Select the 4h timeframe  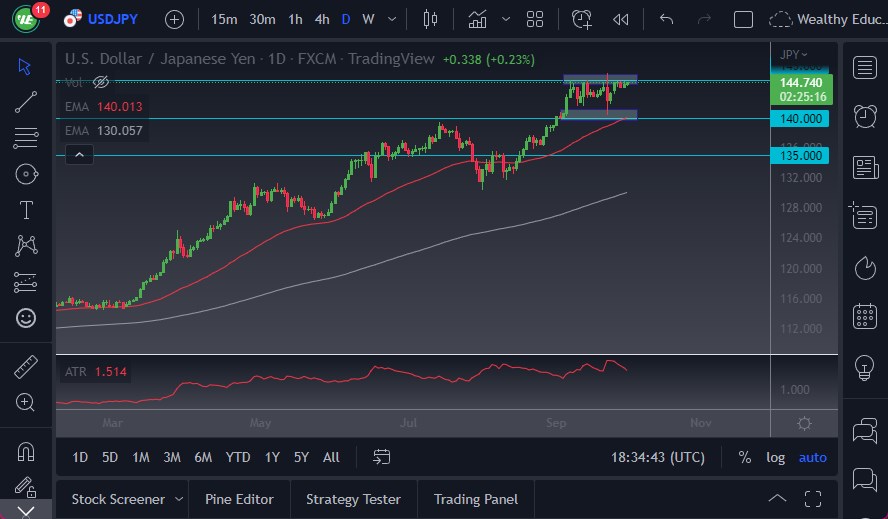coord(321,19)
